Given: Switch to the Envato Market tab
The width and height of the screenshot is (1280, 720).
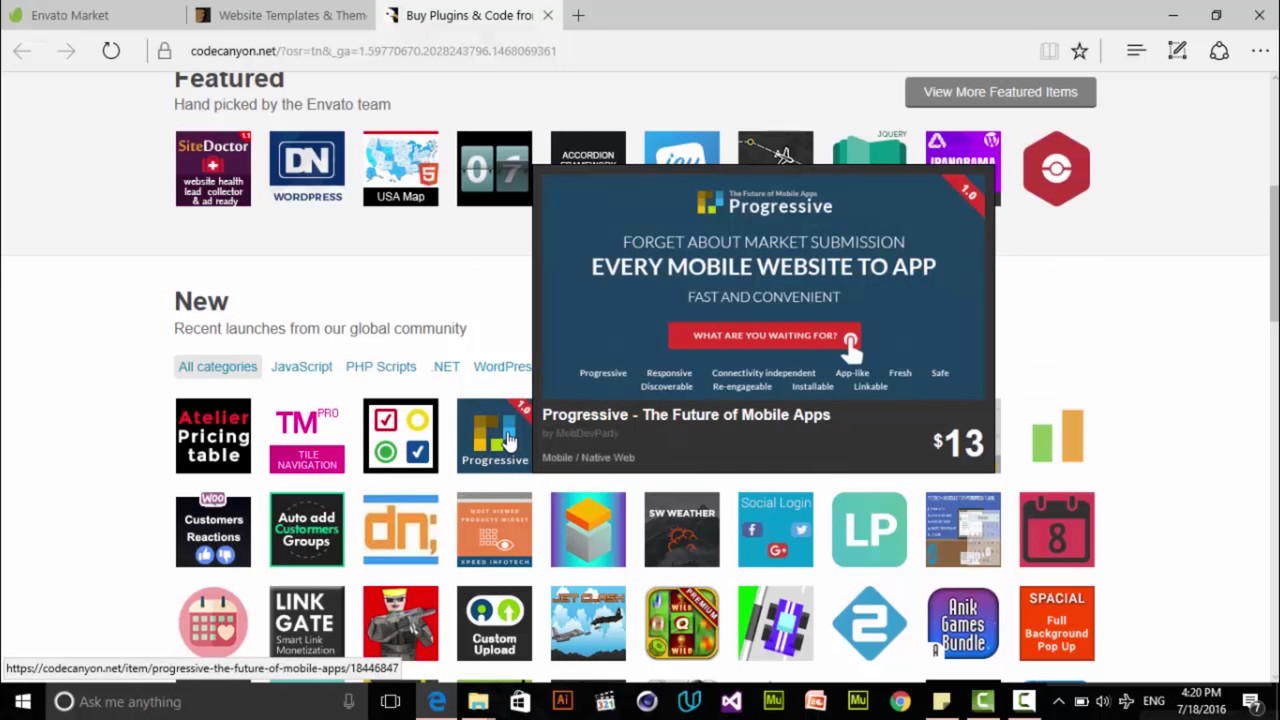Looking at the screenshot, I should click(x=92, y=15).
